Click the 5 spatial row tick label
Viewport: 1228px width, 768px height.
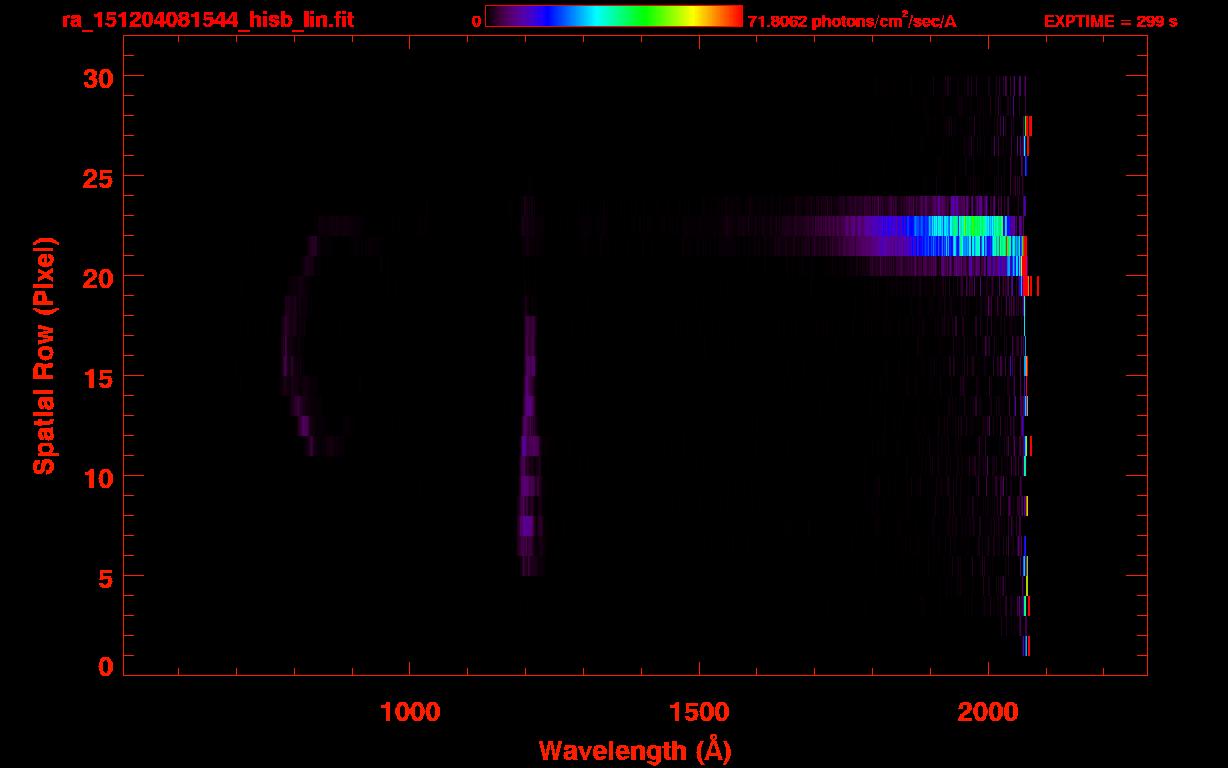click(105, 577)
